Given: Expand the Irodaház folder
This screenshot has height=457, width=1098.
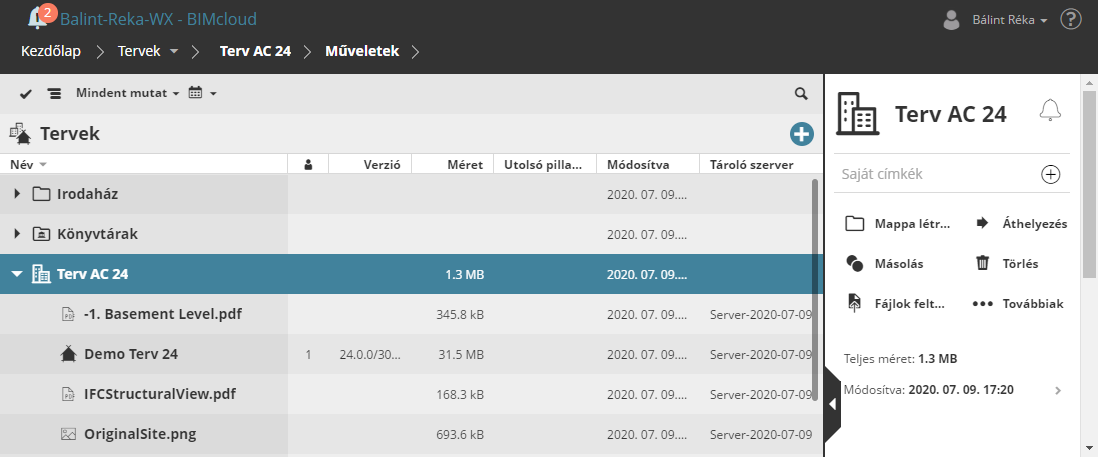Looking at the screenshot, I should pyautogui.click(x=17, y=194).
